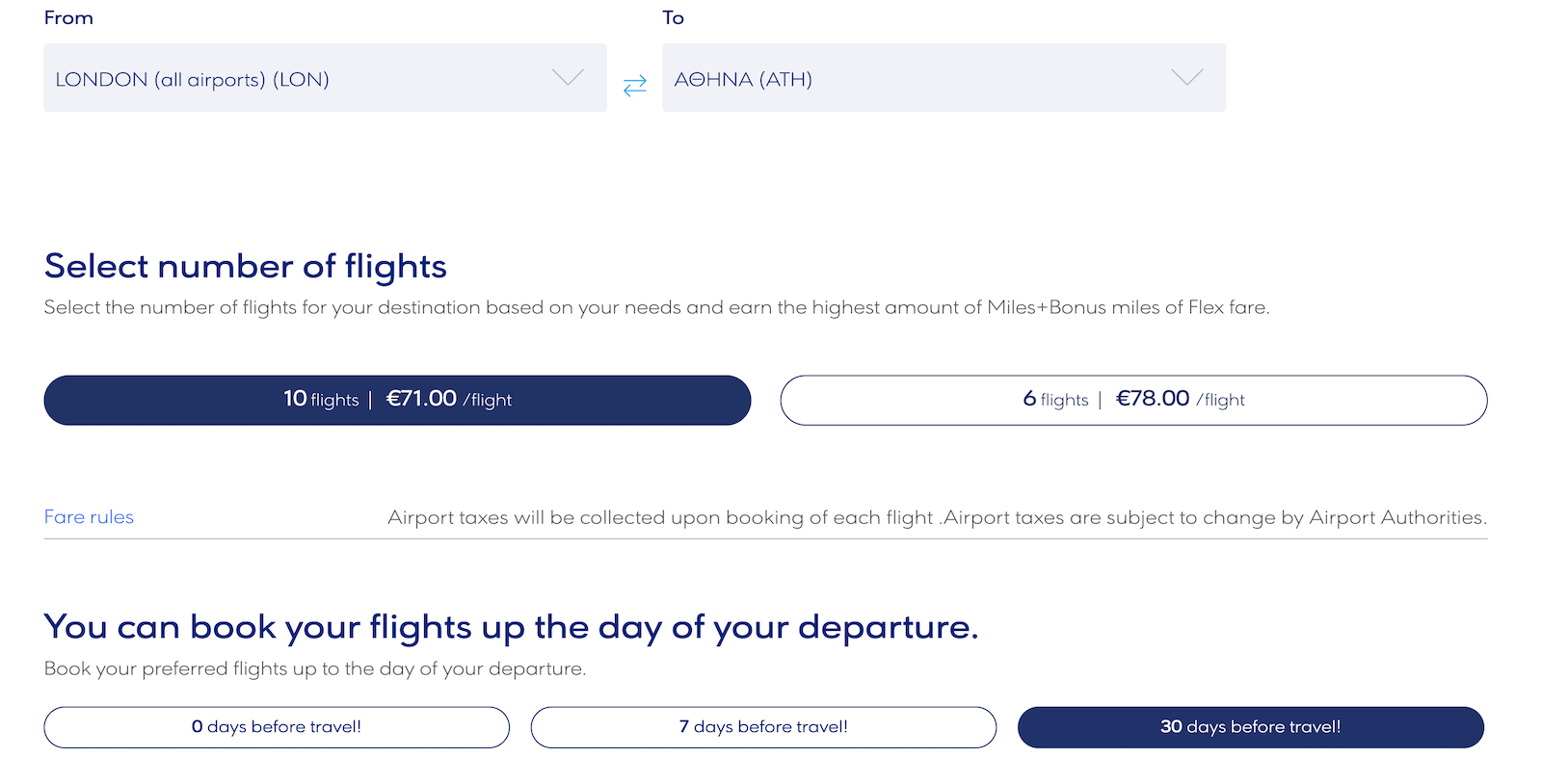Image resolution: width=1542 pixels, height=784 pixels.
Task: Choose 7 days before travel
Action: pyautogui.click(x=763, y=727)
